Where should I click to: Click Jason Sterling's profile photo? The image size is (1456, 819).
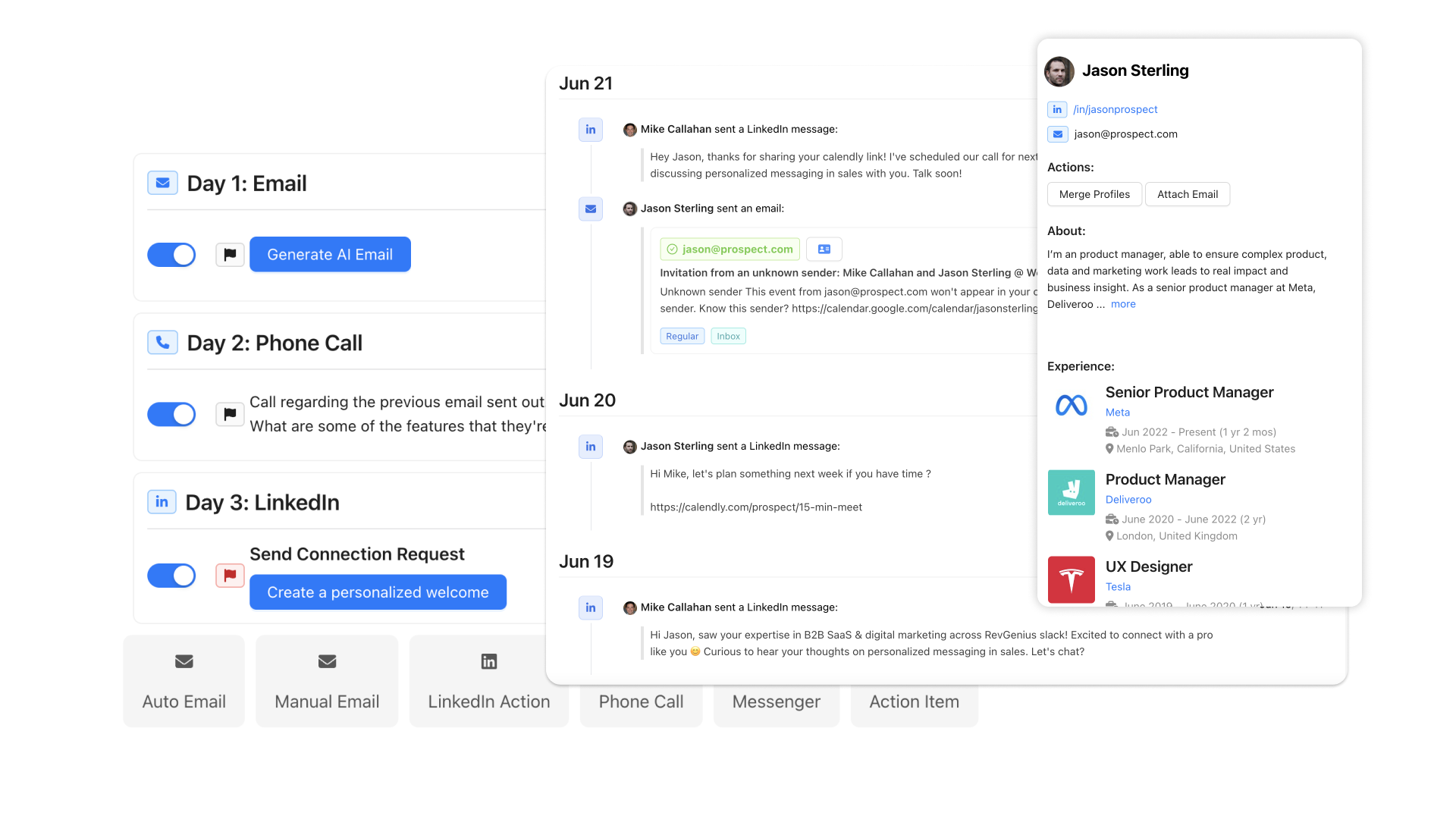(1059, 71)
